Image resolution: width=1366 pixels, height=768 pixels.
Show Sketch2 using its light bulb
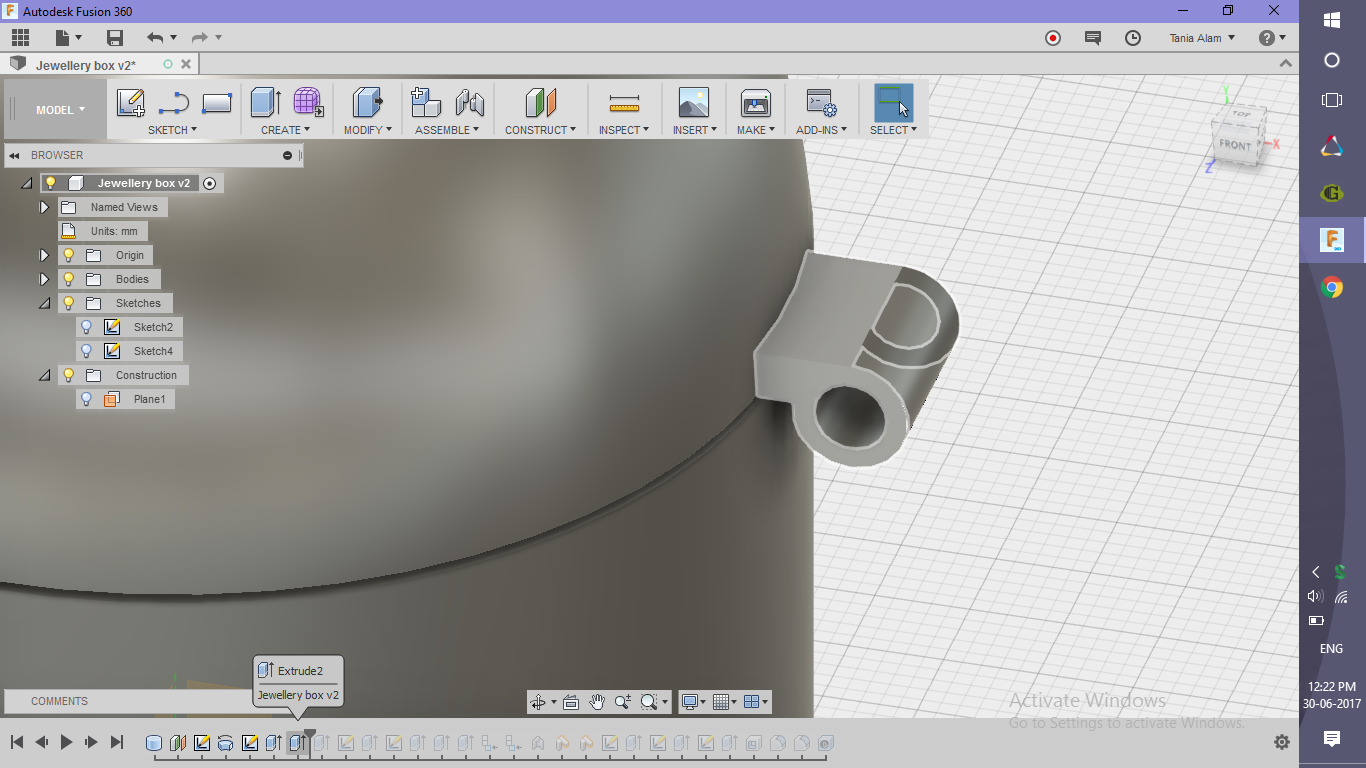(87, 327)
